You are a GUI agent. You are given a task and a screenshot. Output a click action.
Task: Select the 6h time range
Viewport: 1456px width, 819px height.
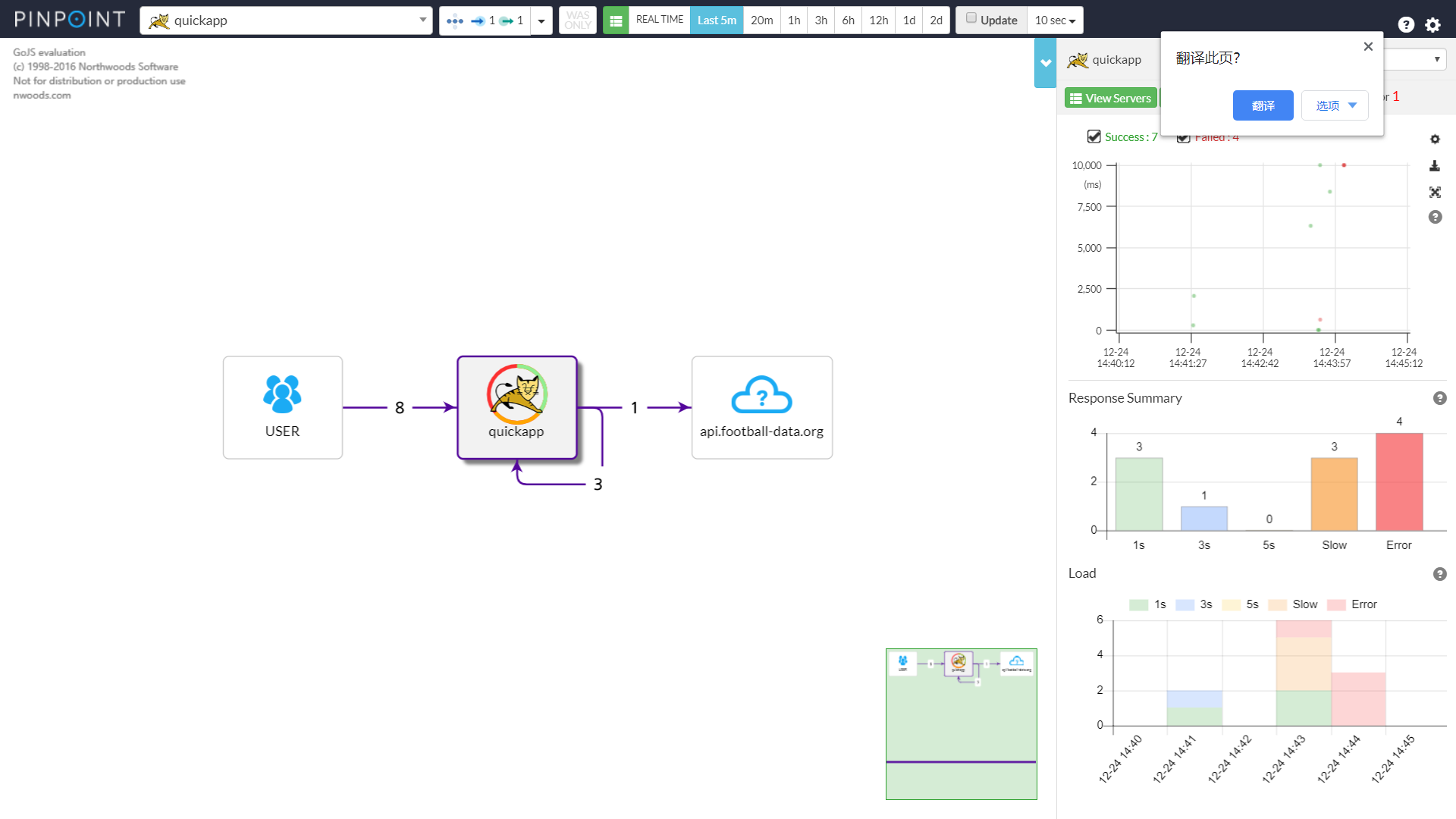(x=849, y=20)
